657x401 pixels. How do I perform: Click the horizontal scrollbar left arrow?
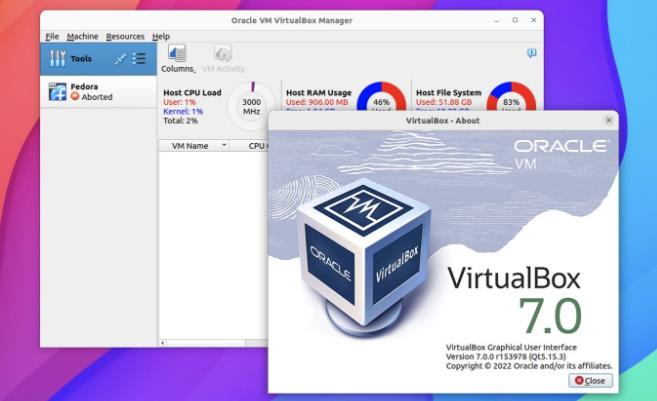click(163, 343)
